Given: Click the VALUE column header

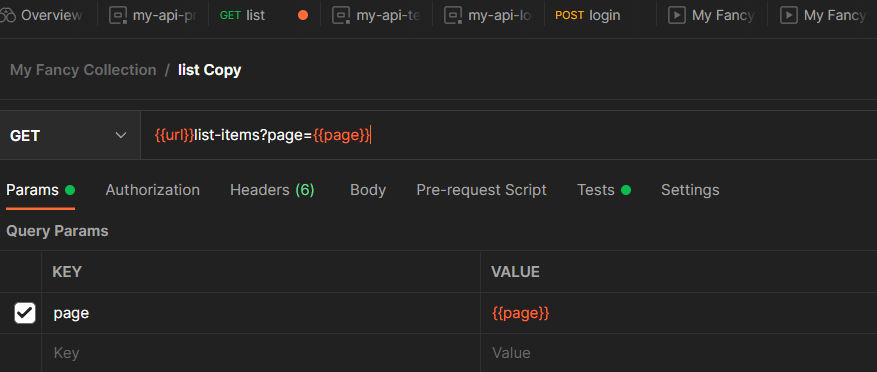Looking at the screenshot, I should coord(515,272).
